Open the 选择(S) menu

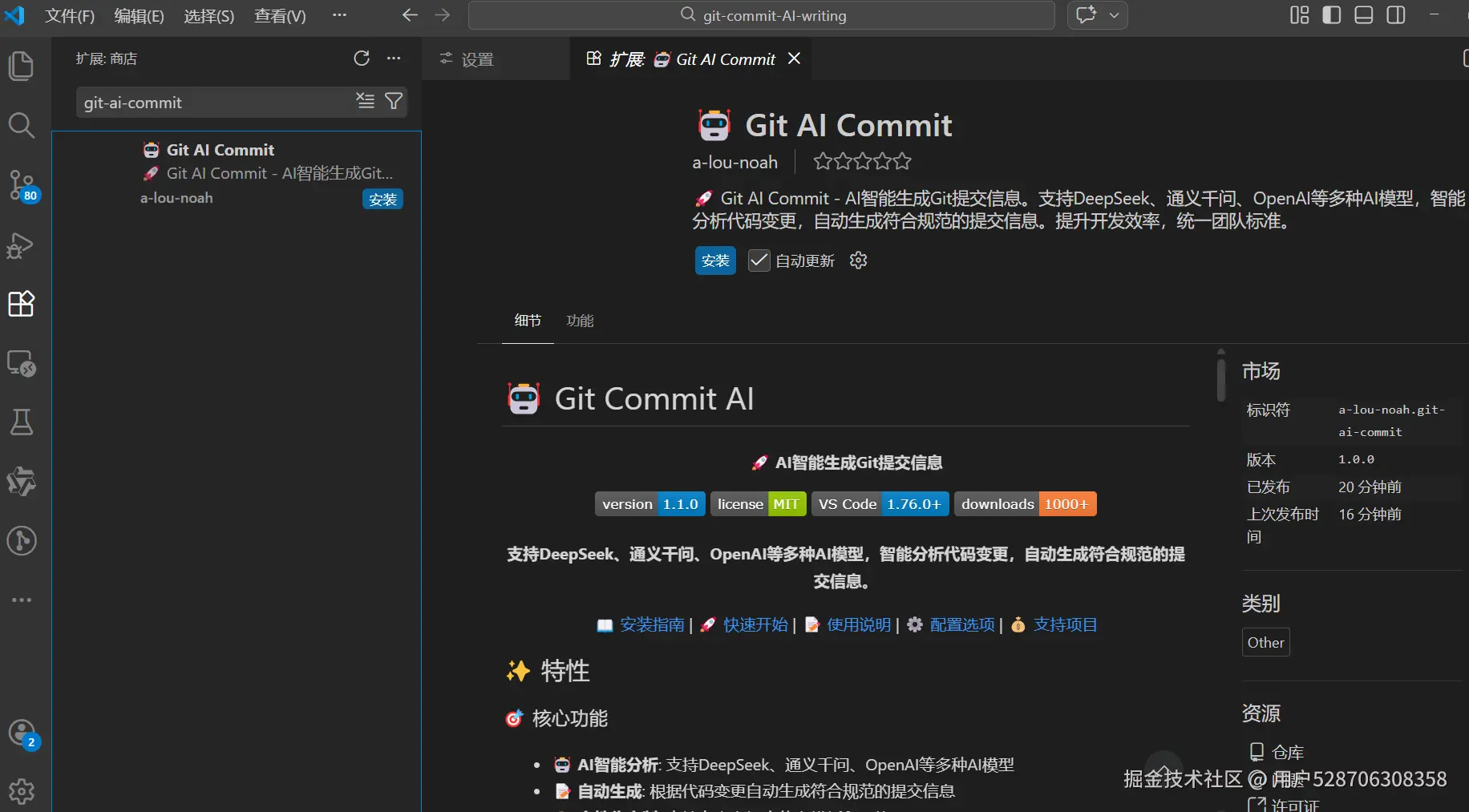(x=208, y=16)
